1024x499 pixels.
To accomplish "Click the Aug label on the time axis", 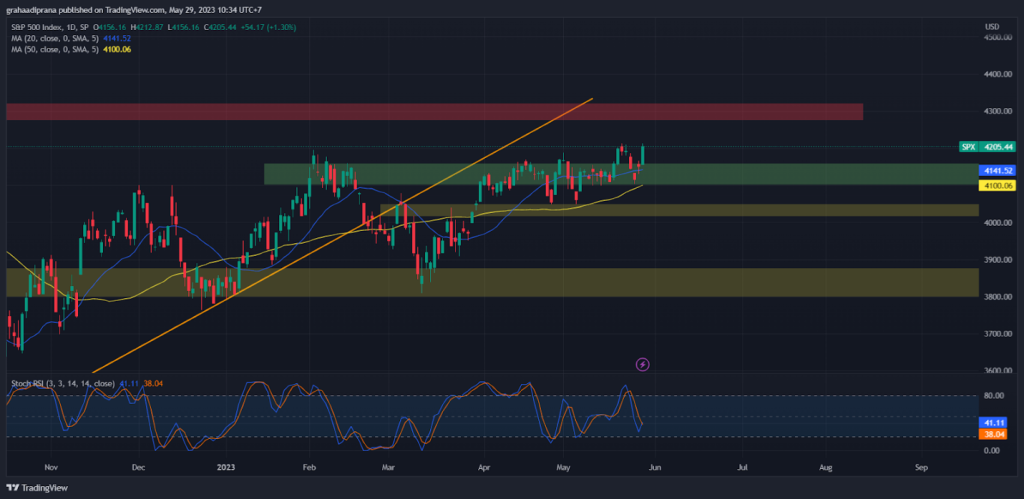I will [x=825, y=468].
